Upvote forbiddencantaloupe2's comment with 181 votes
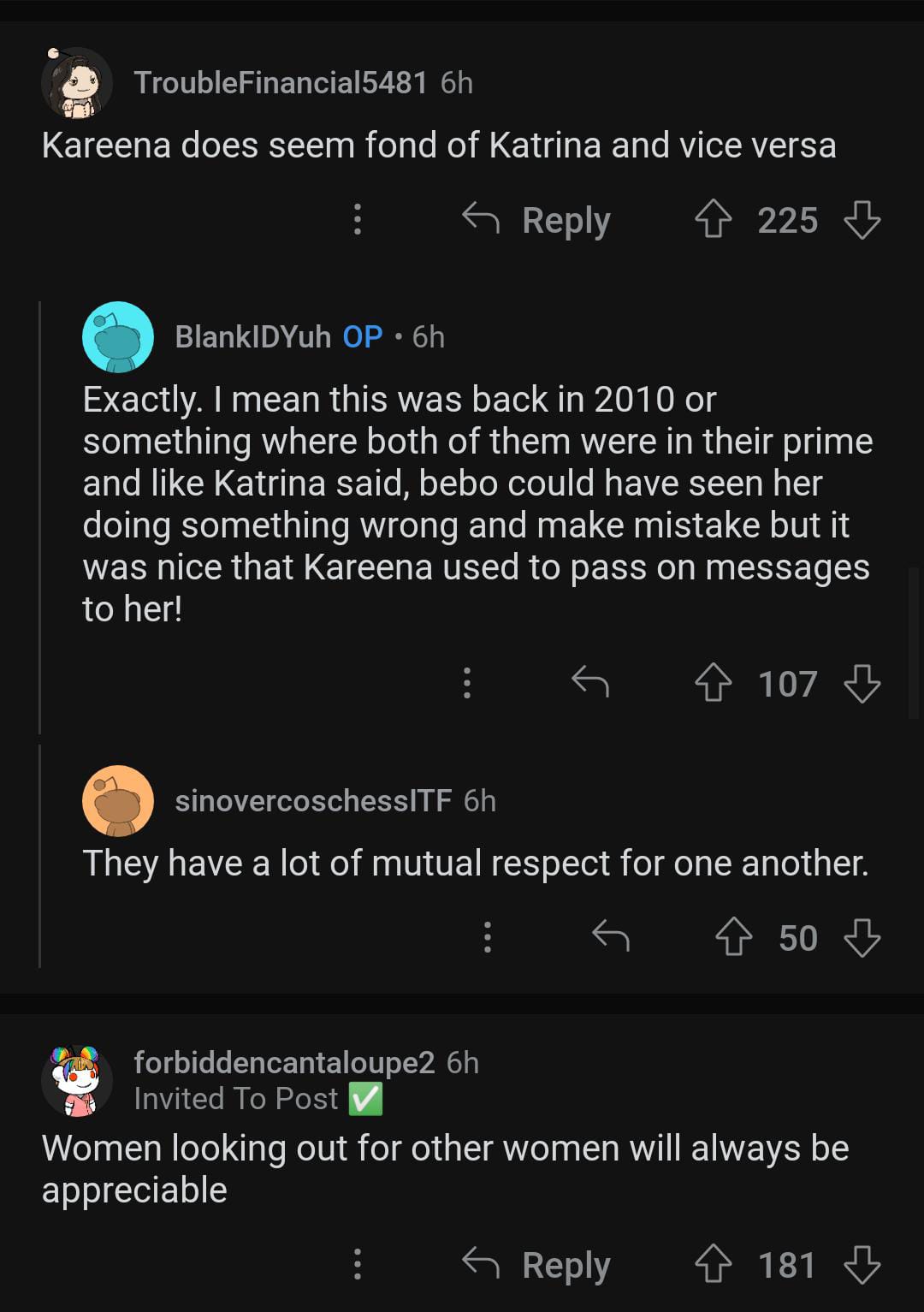 (713, 1264)
